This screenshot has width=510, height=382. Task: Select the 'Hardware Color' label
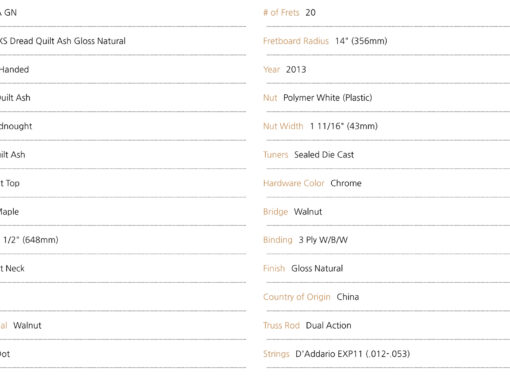click(293, 183)
